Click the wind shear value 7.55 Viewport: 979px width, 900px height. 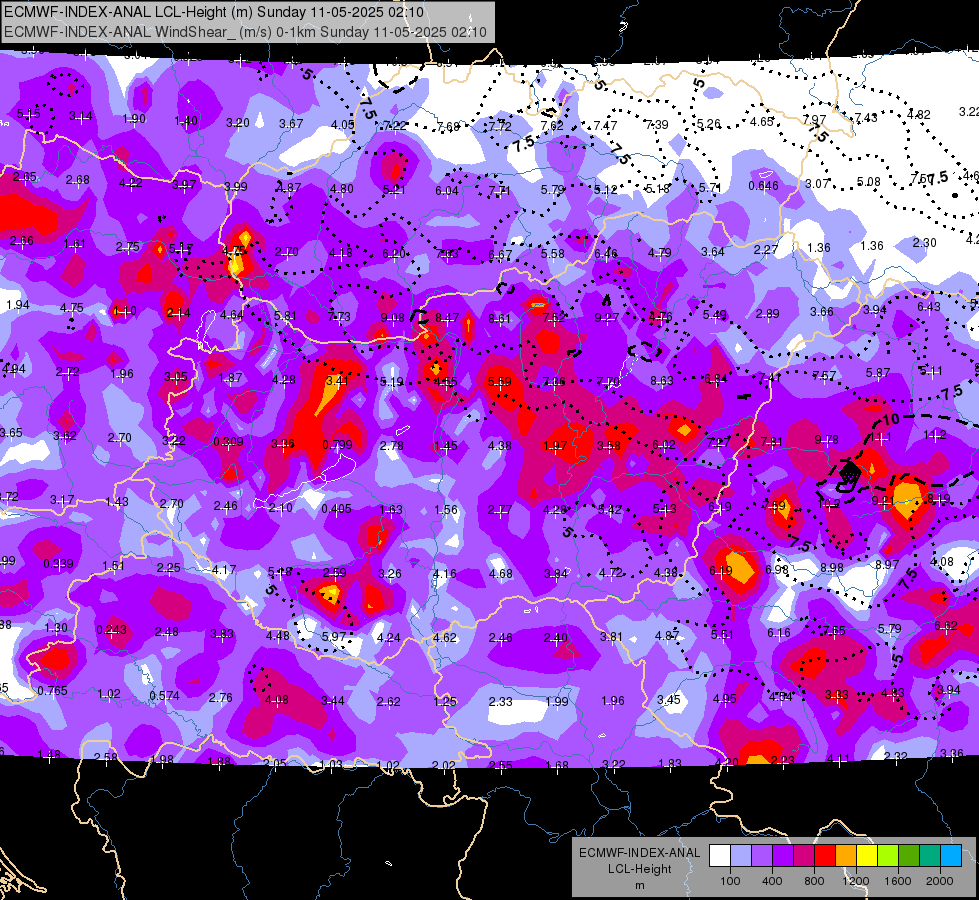[834, 630]
